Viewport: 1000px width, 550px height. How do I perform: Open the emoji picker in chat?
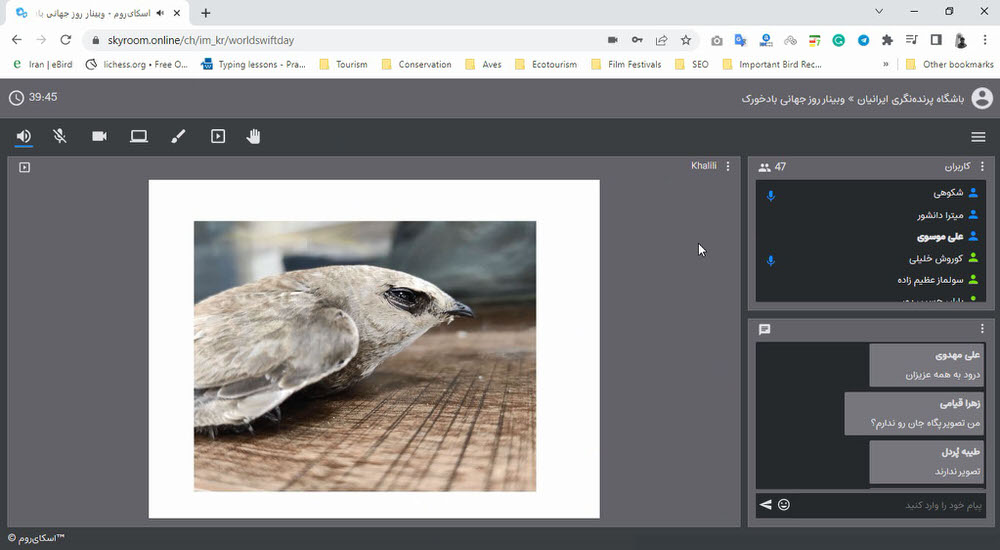pyautogui.click(x=784, y=505)
